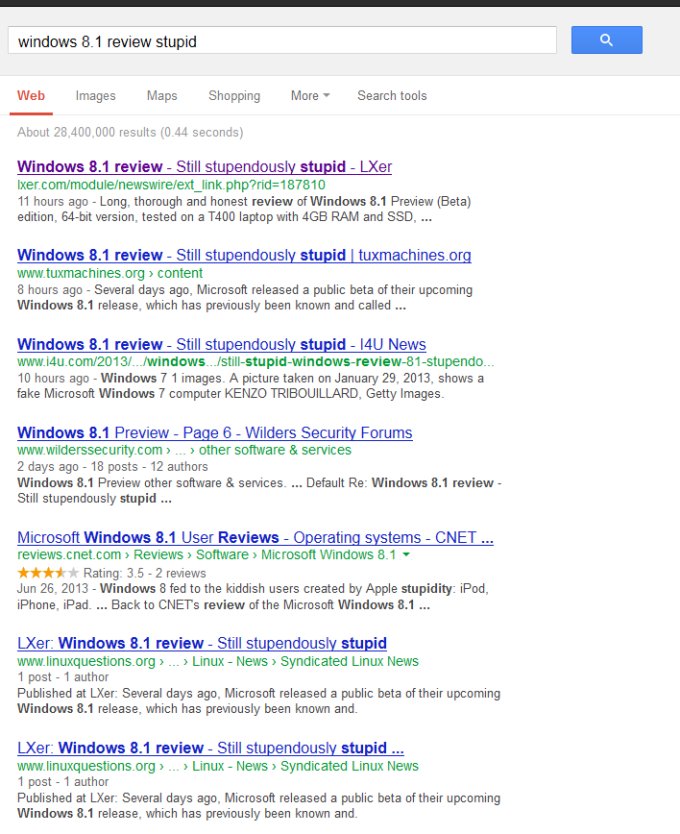Expand the green arrow next to CNET URL
Image resolution: width=680 pixels, height=834 pixels.
click(407, 554)
